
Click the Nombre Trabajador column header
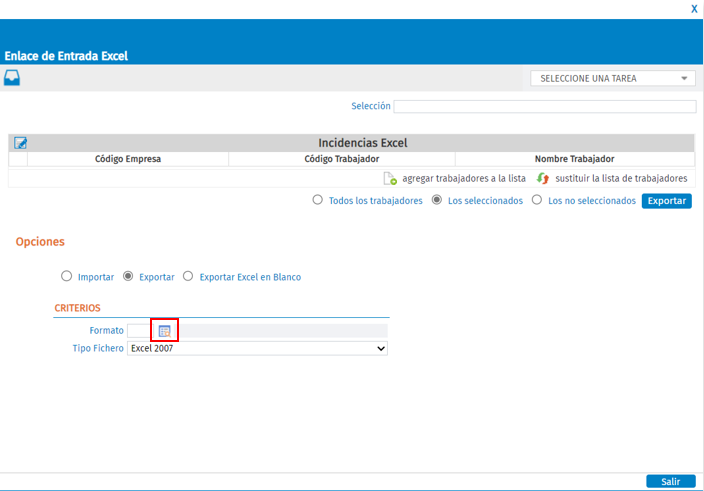coord(575,159)
